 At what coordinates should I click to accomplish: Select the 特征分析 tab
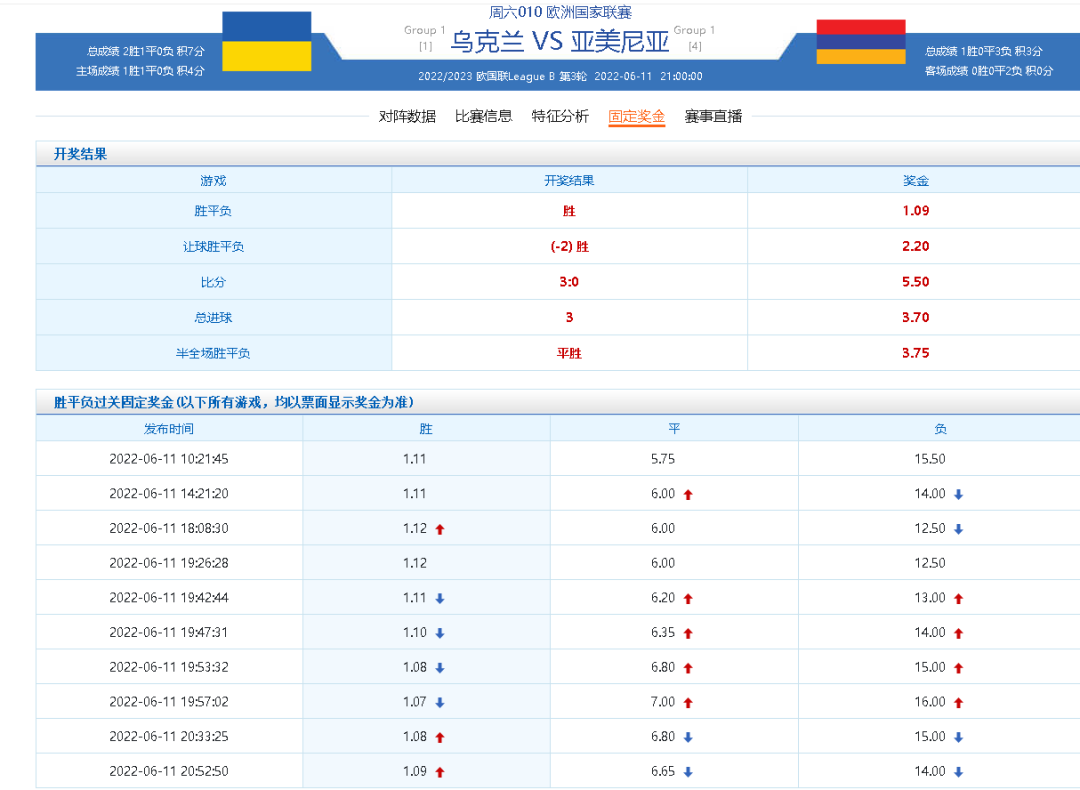pyautogui.click(x=560, y=116)
